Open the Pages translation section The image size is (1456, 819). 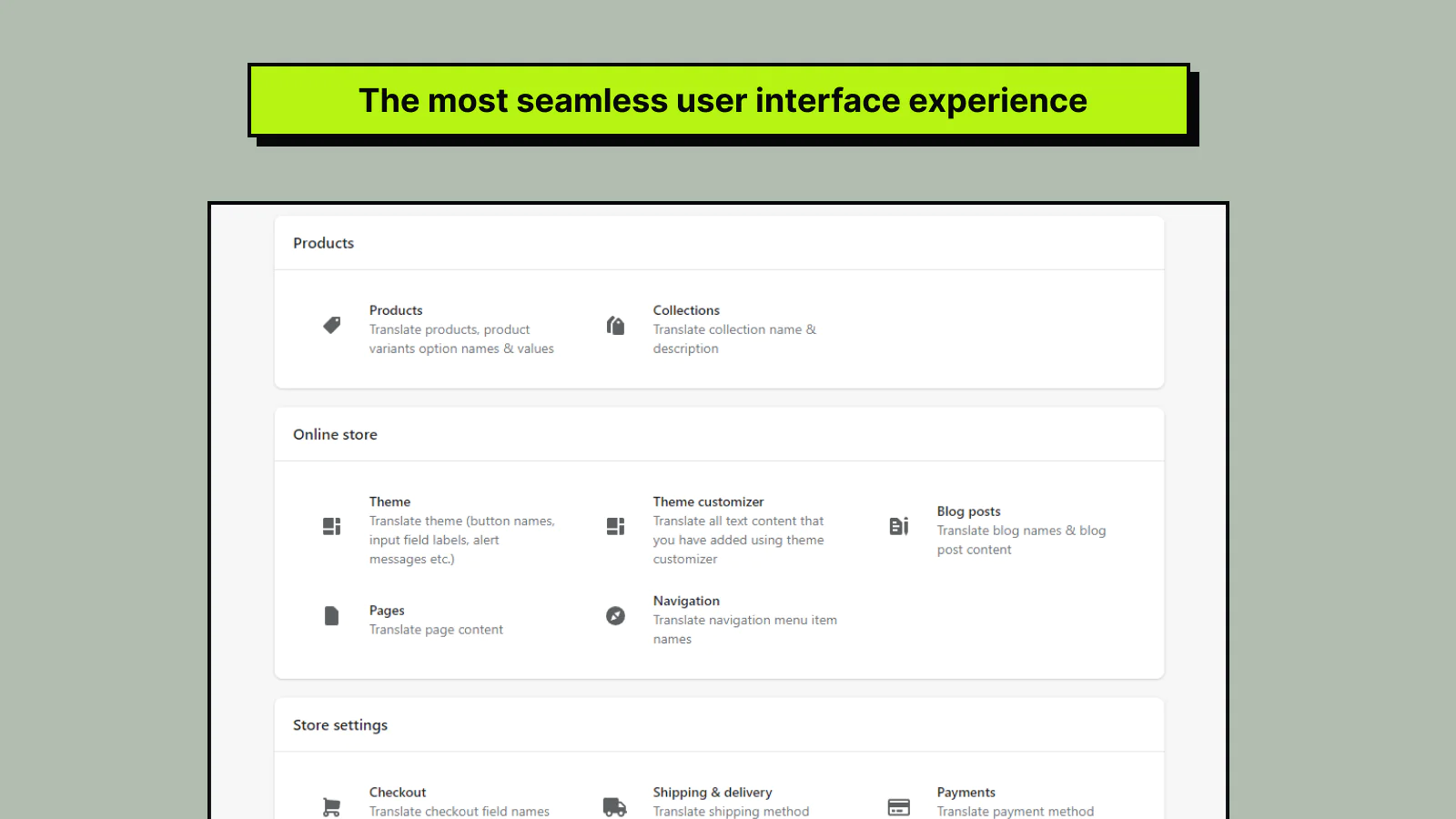[x=387, y=611]
